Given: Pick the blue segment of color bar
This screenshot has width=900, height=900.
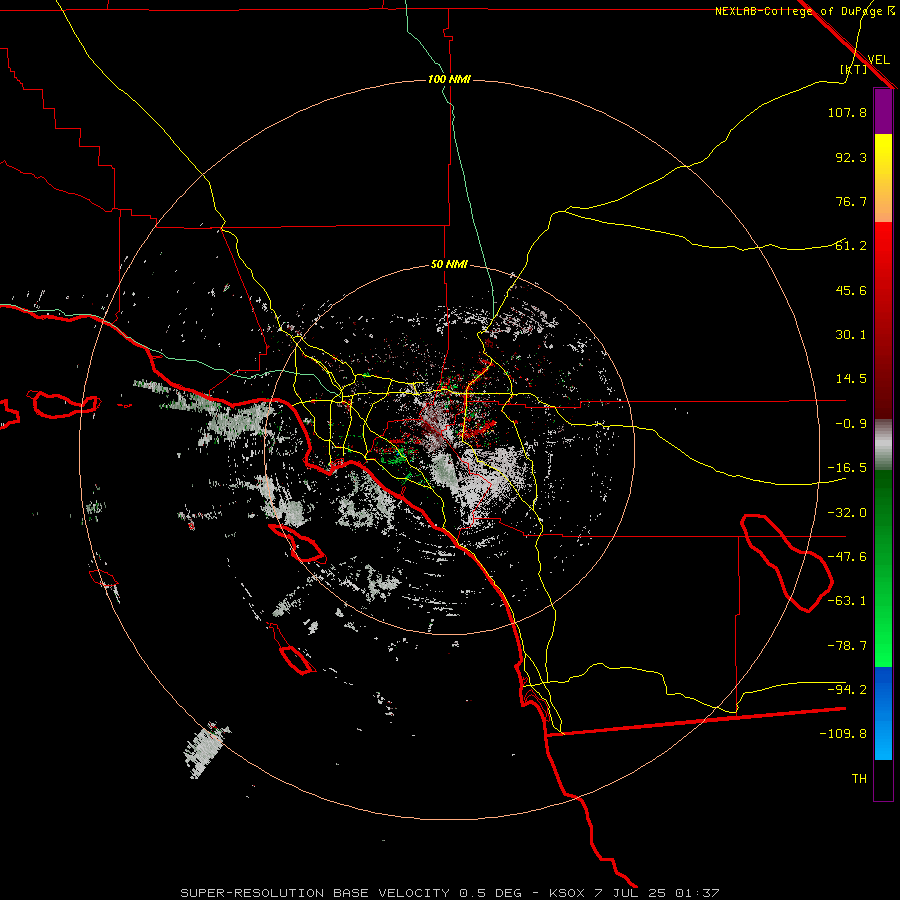Looking at the screenshot, I should [x=883, y=713].
